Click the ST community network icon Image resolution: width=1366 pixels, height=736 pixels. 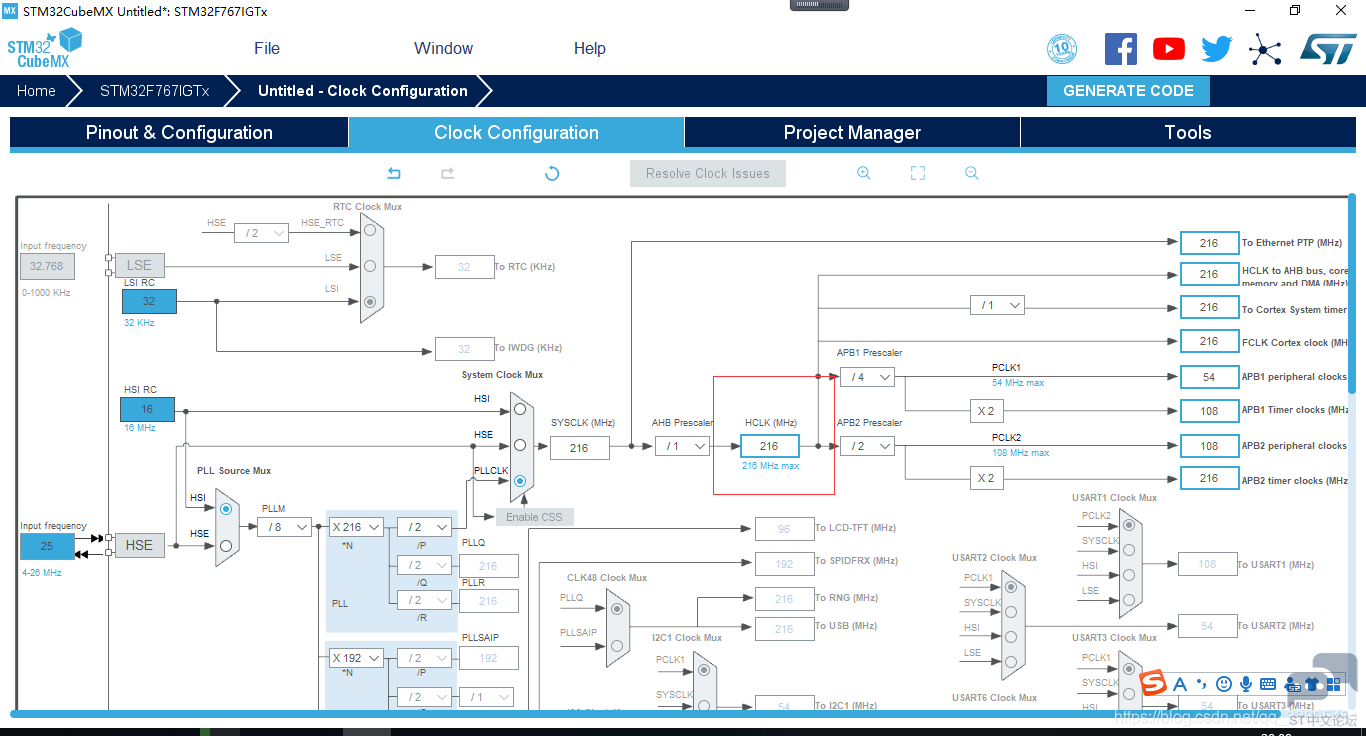(1265, 49)
